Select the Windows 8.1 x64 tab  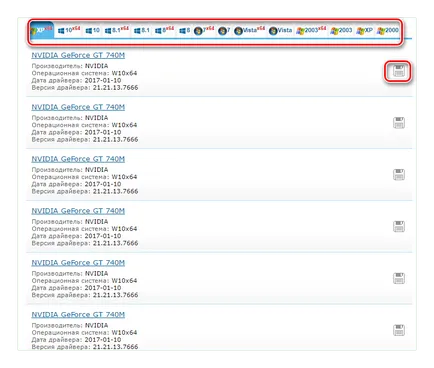click(117, 30)
